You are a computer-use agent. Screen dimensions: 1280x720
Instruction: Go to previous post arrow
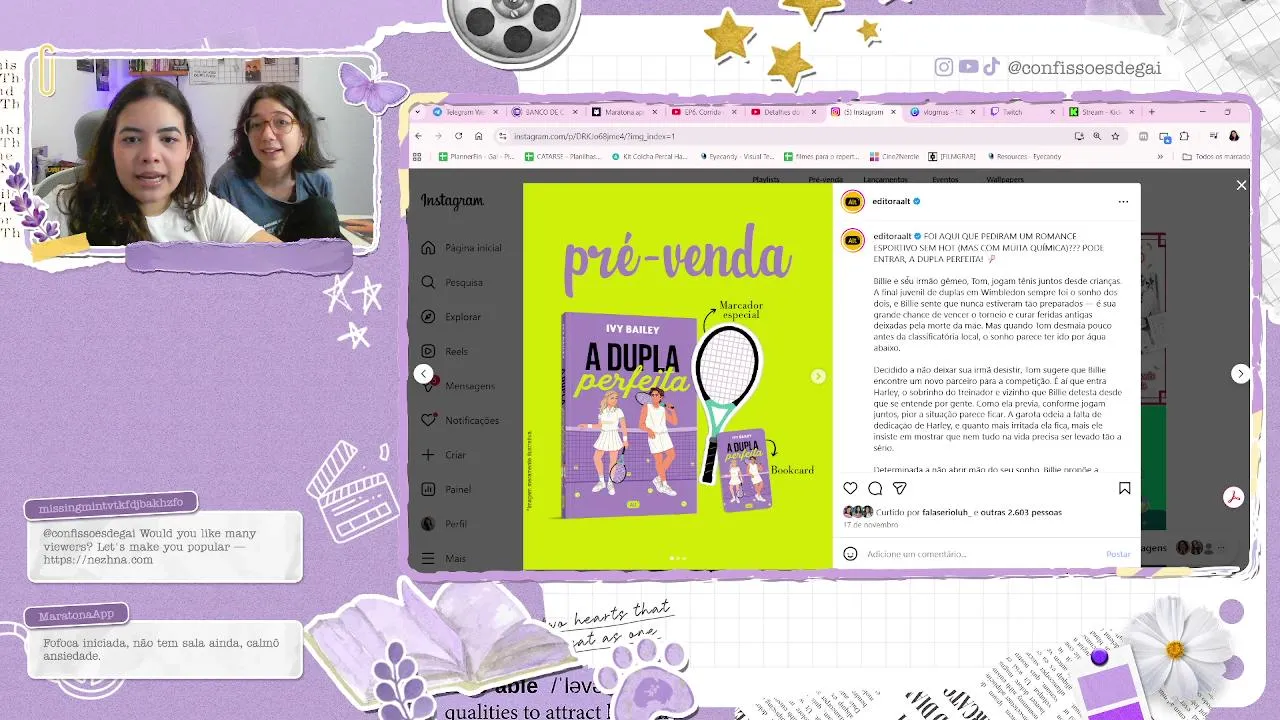[x=424, y=373]
